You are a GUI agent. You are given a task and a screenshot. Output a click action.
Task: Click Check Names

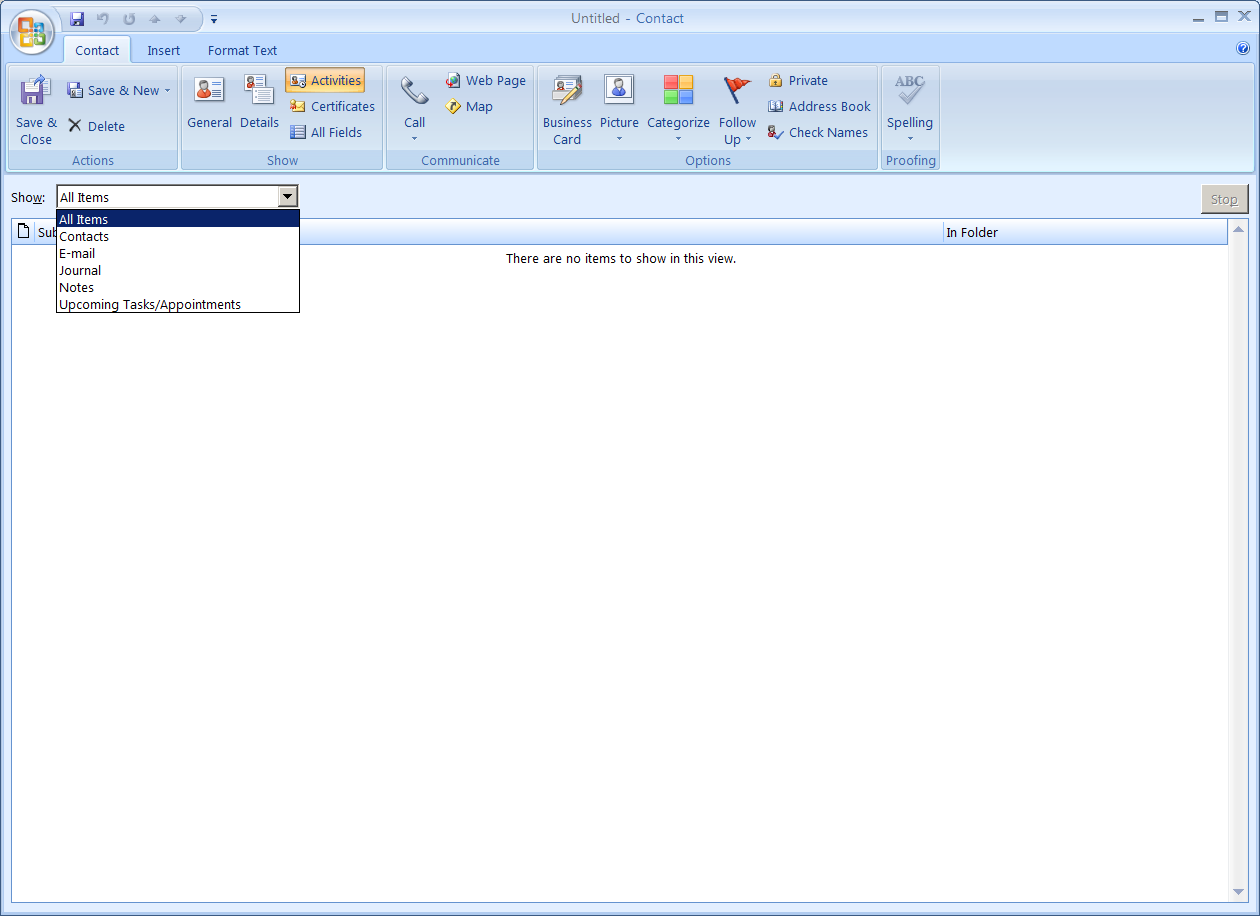(817, 132)
